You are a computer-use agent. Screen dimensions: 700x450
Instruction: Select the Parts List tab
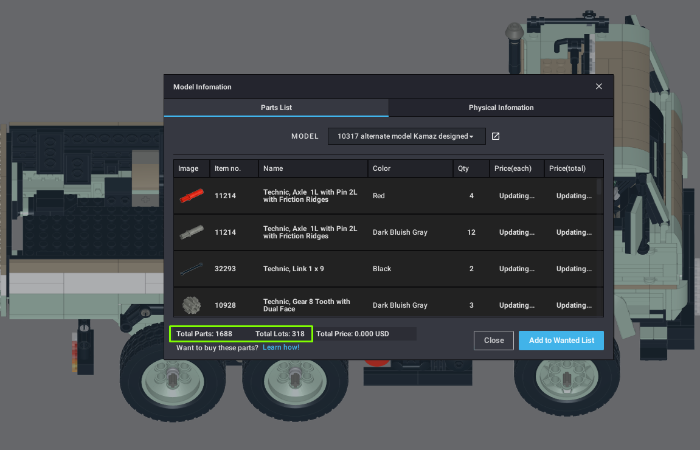pyautogui.click(x=275, y=108)
